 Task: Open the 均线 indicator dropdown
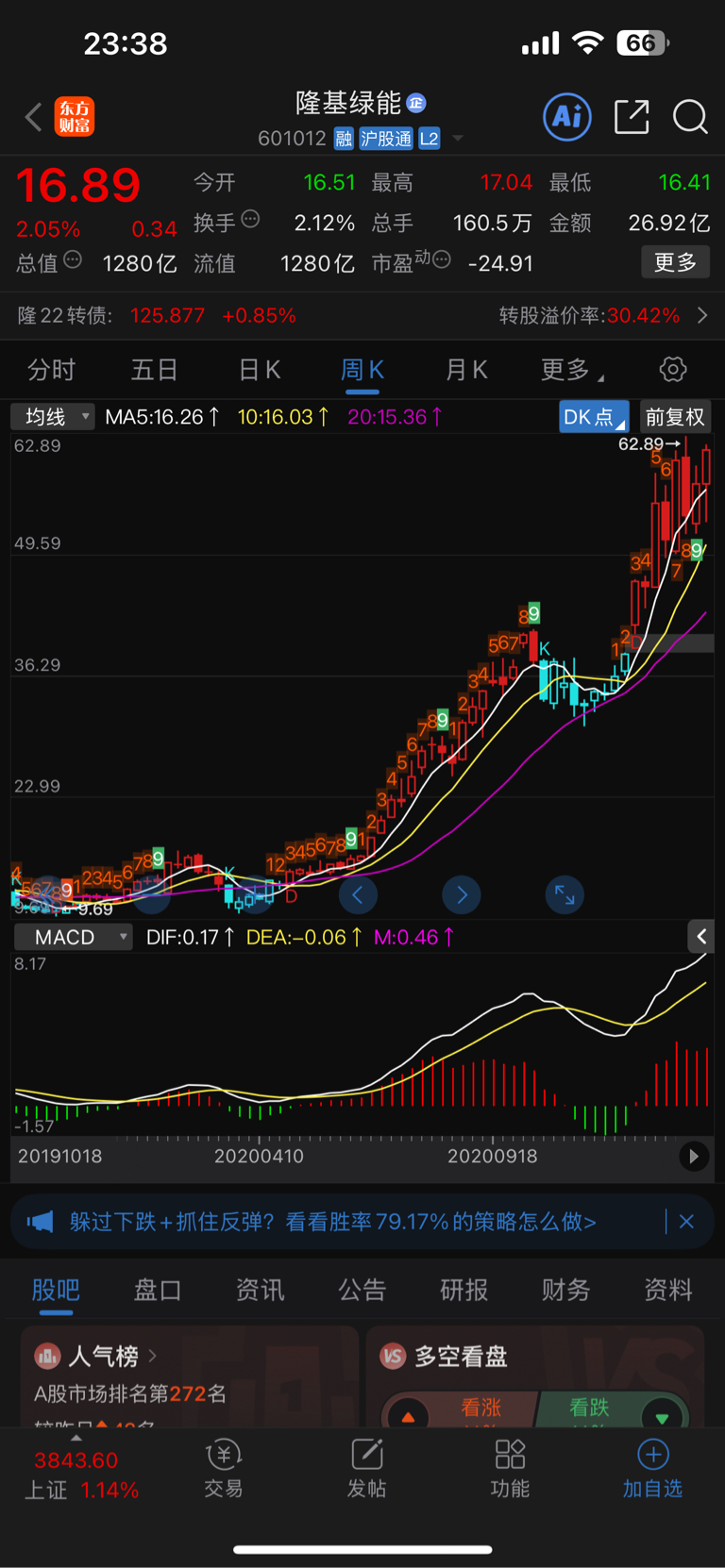click(53, 417)
